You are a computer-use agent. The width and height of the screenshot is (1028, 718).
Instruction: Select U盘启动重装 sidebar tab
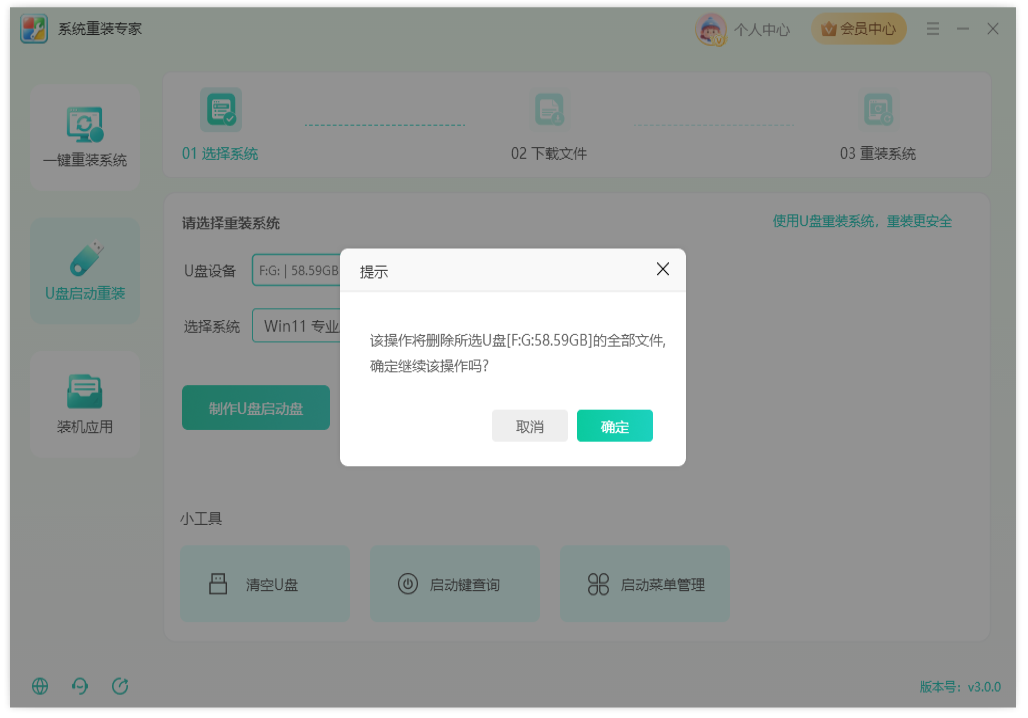click(85, 270)
